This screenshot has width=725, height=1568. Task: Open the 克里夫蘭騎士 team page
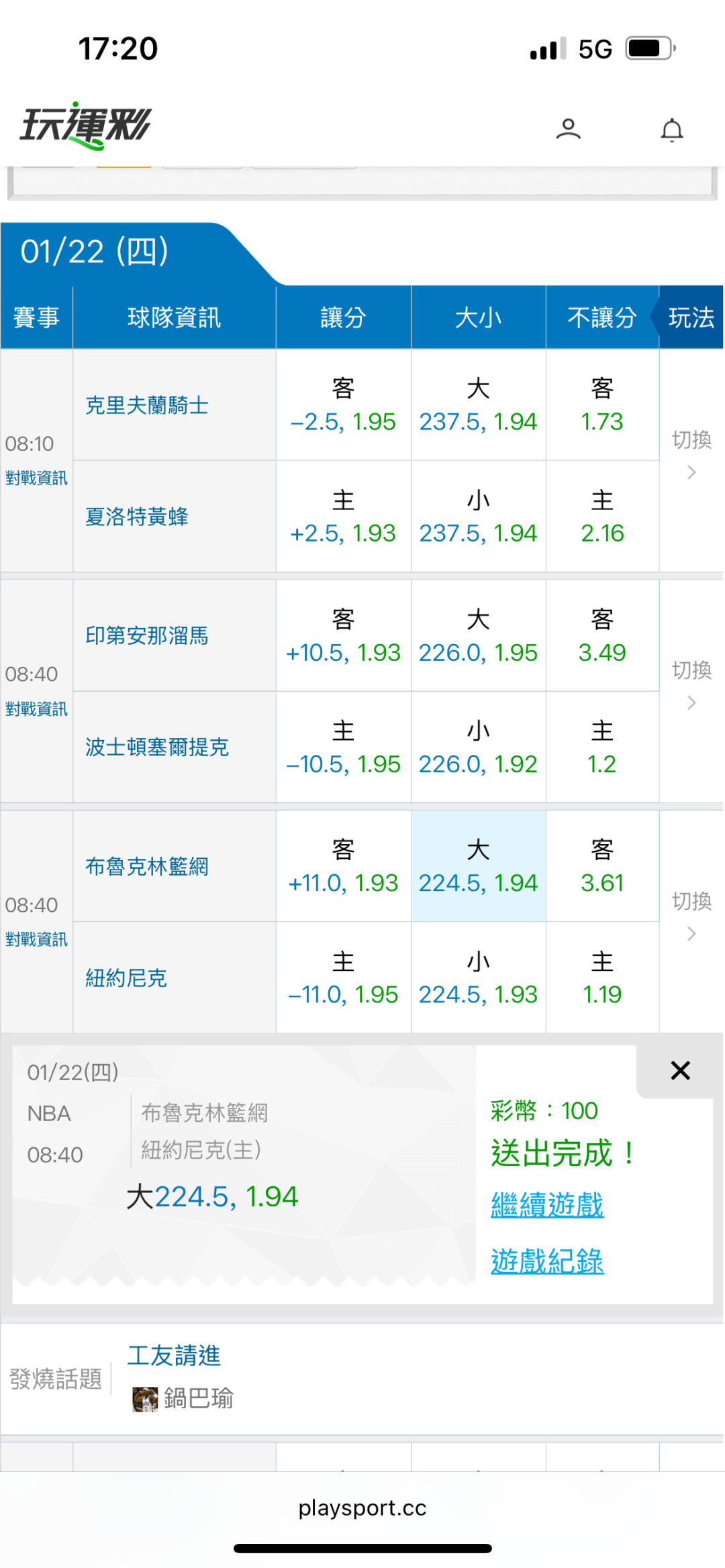coord(146,405)
